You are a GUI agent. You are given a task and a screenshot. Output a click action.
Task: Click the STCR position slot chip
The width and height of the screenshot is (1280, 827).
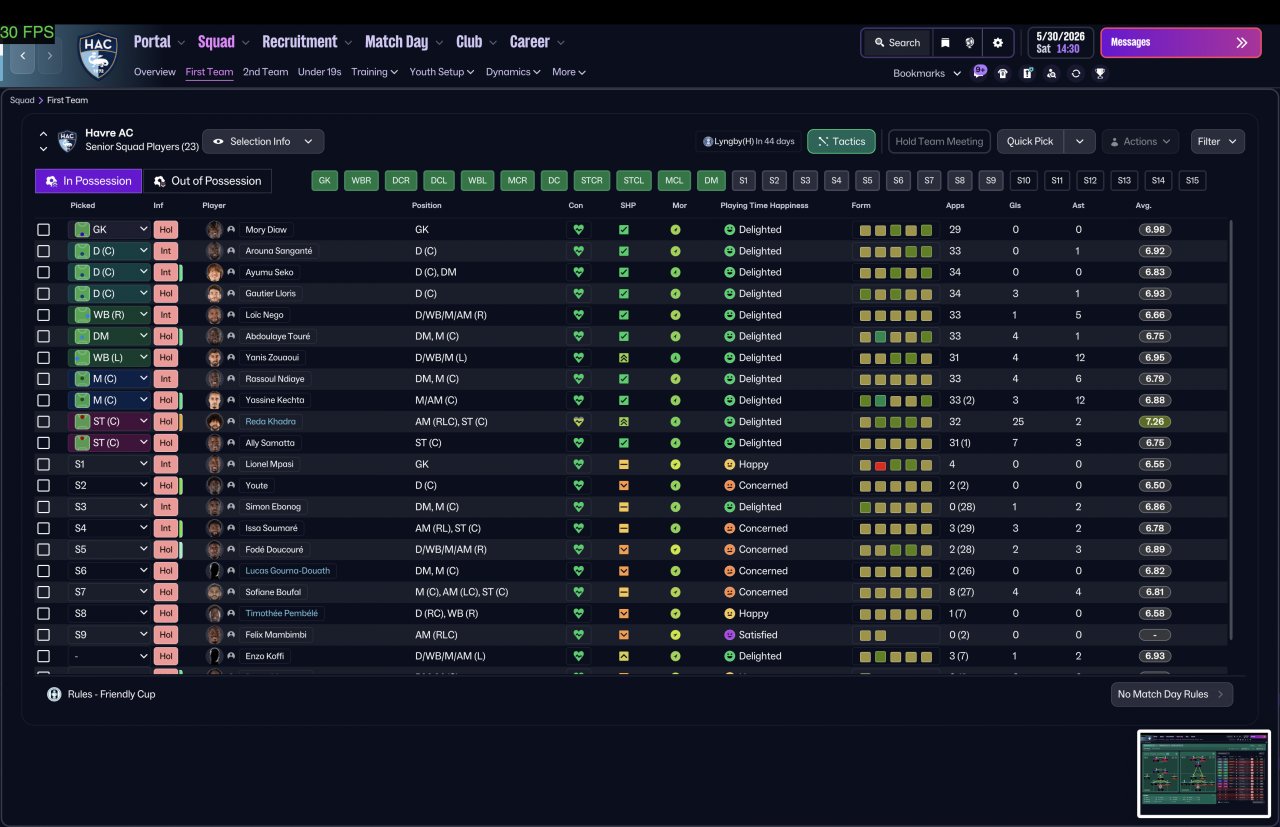(x=591, y=181)
